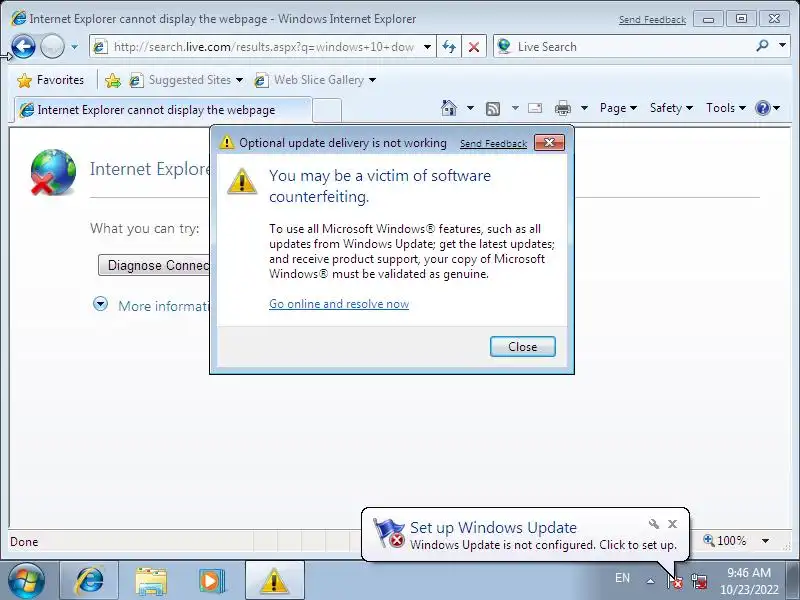This screenshot has width=800, height=600.
Task: Click the Diagnose Connection Problems button
Action: click(x=154, y=265)
